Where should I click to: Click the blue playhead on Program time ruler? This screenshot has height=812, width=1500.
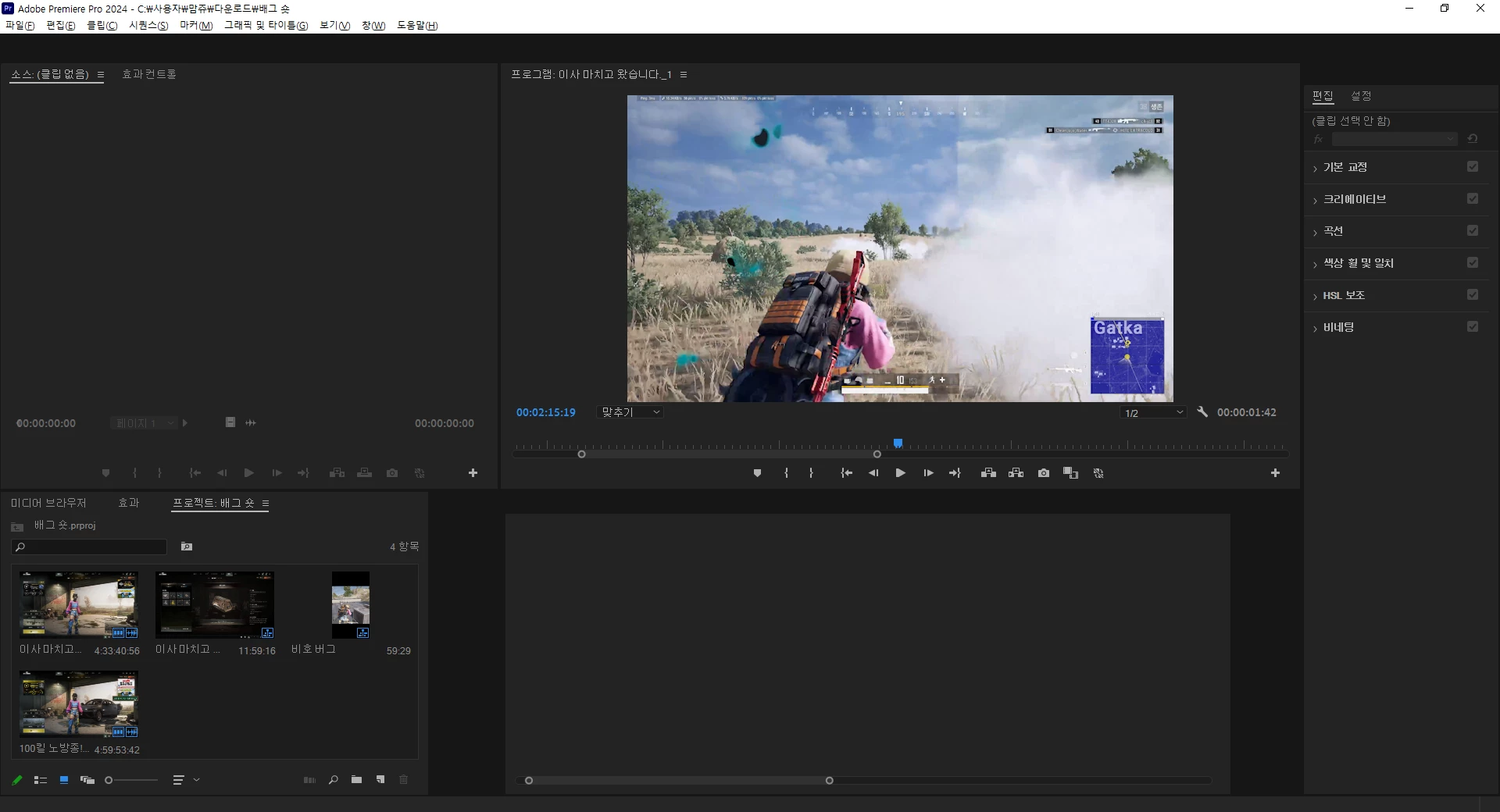tap(898, 443)
